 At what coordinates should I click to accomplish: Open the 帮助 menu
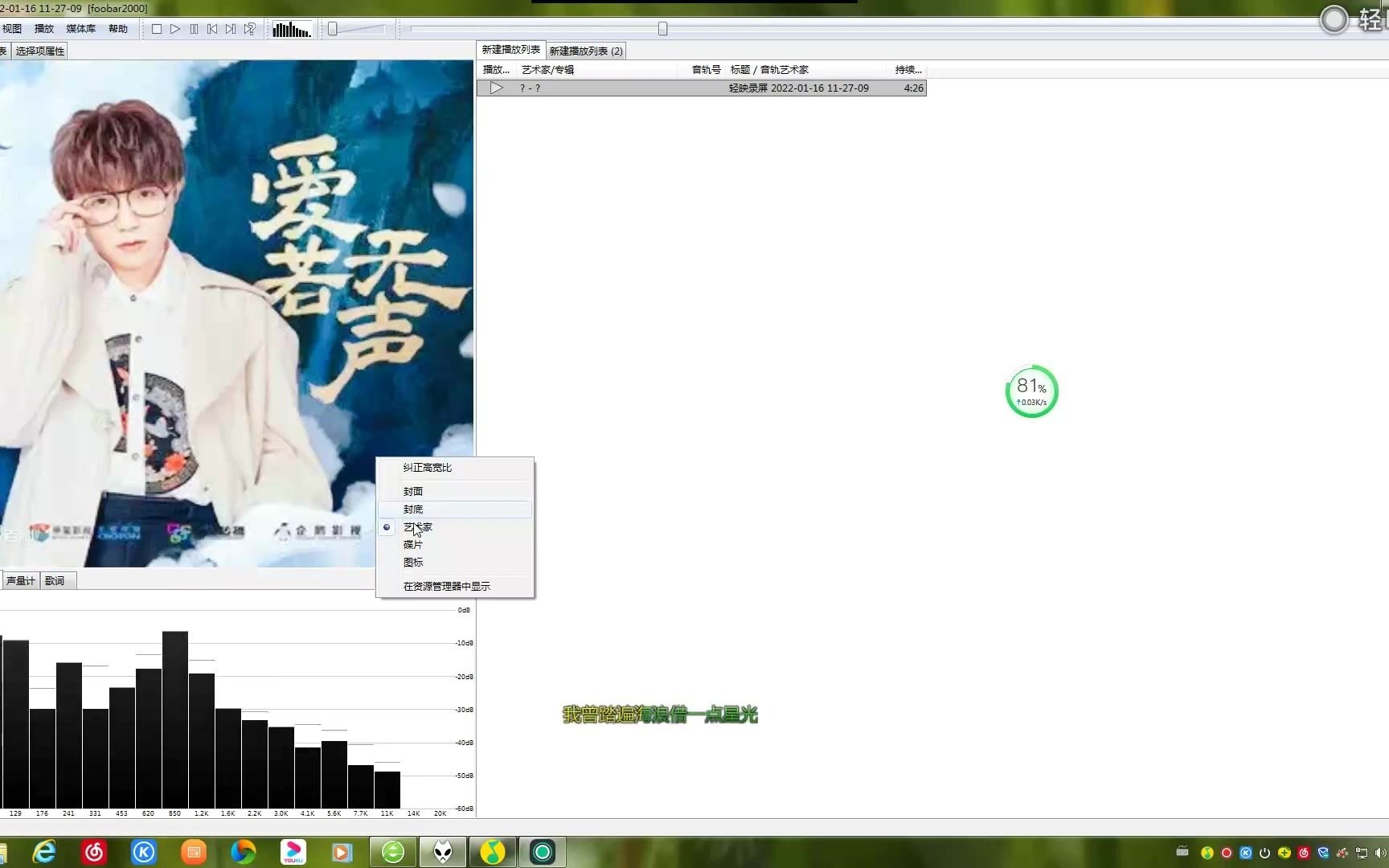point(118,29)
